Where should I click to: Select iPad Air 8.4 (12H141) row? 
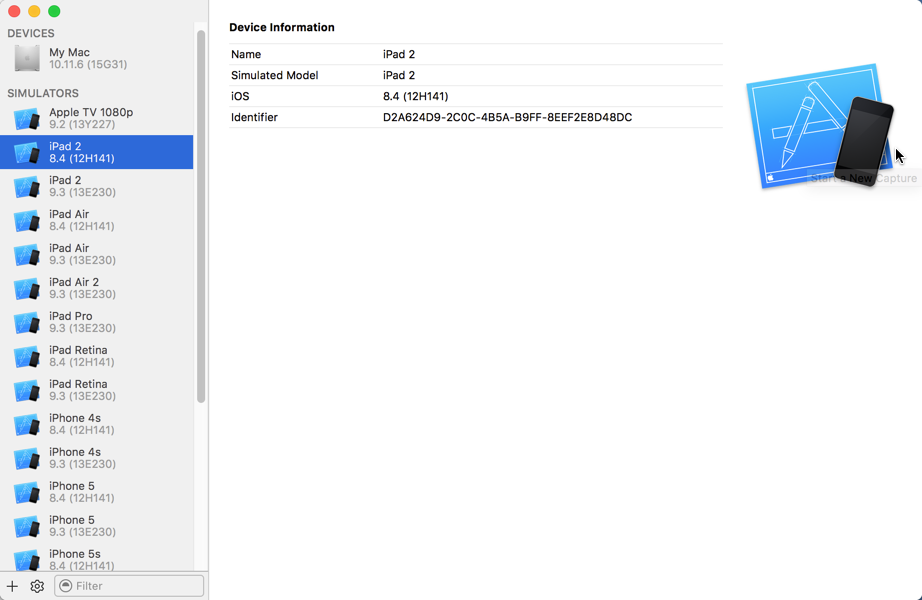(96, 220)
